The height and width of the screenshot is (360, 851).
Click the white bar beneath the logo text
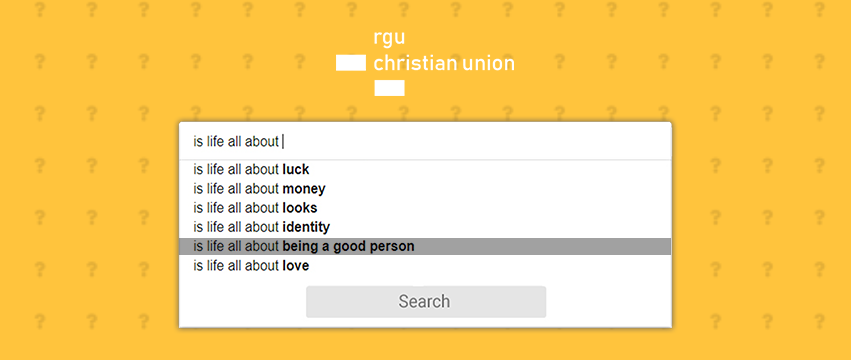click(x=389, y=88)
